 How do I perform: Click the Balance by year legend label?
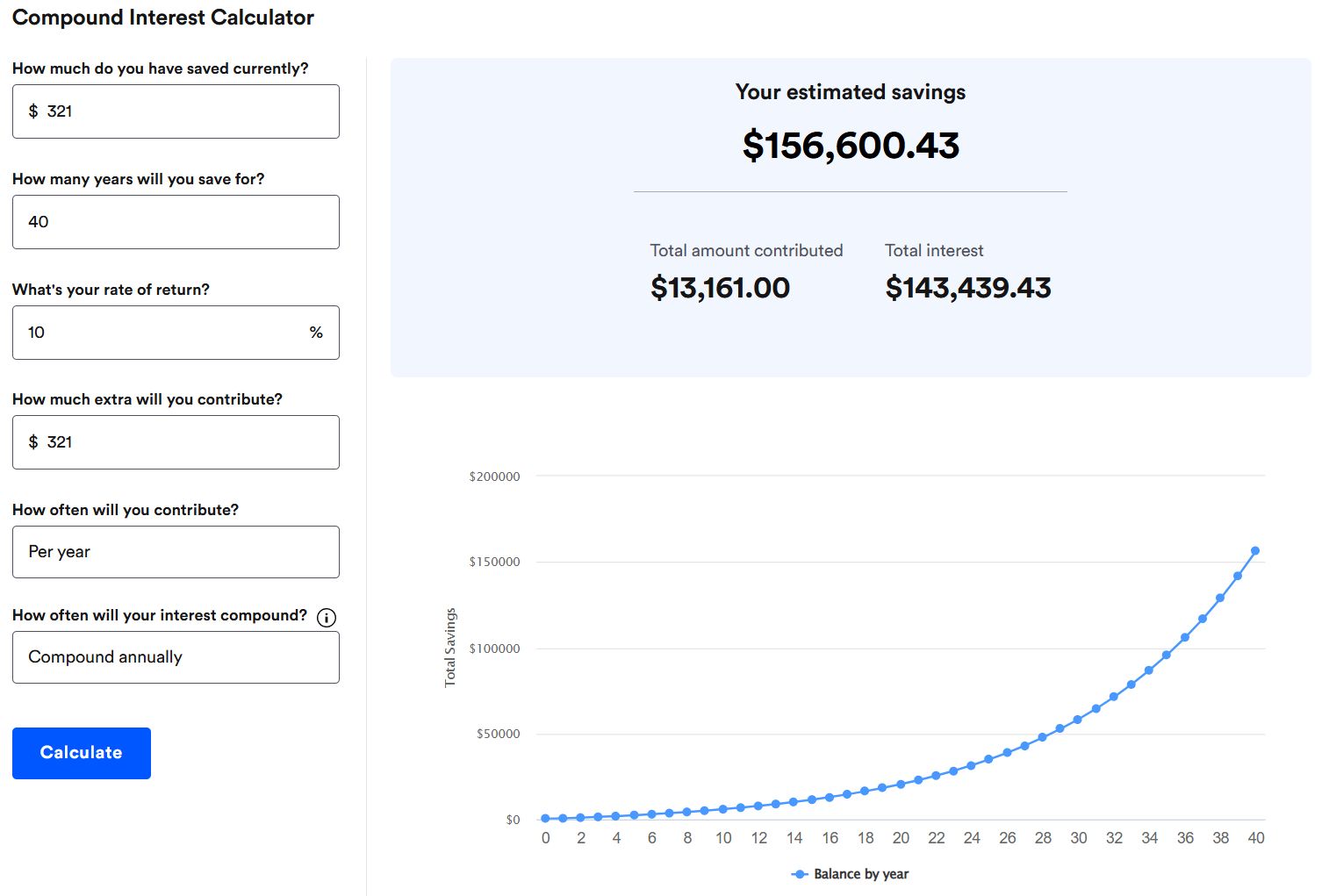pos(861,874)
